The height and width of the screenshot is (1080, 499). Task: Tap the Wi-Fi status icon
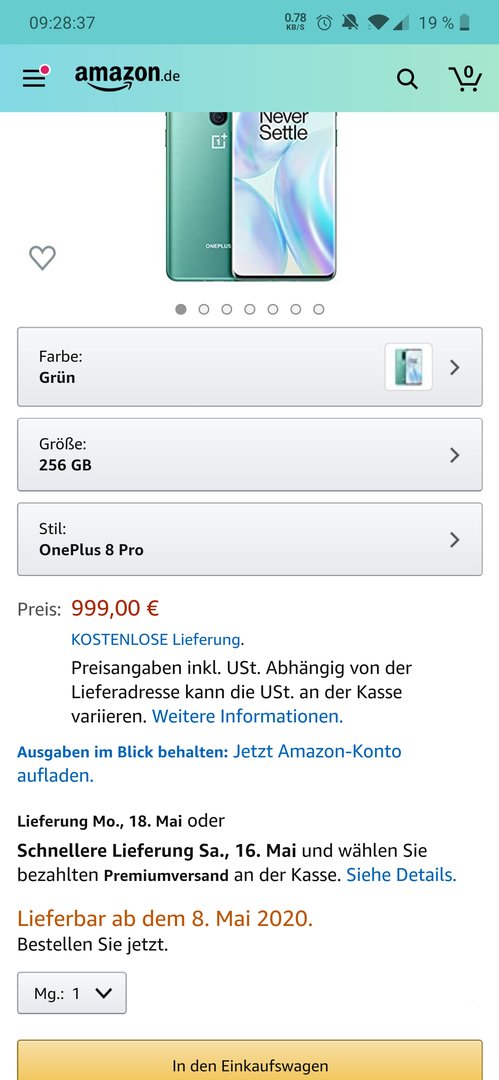point(378,23)
